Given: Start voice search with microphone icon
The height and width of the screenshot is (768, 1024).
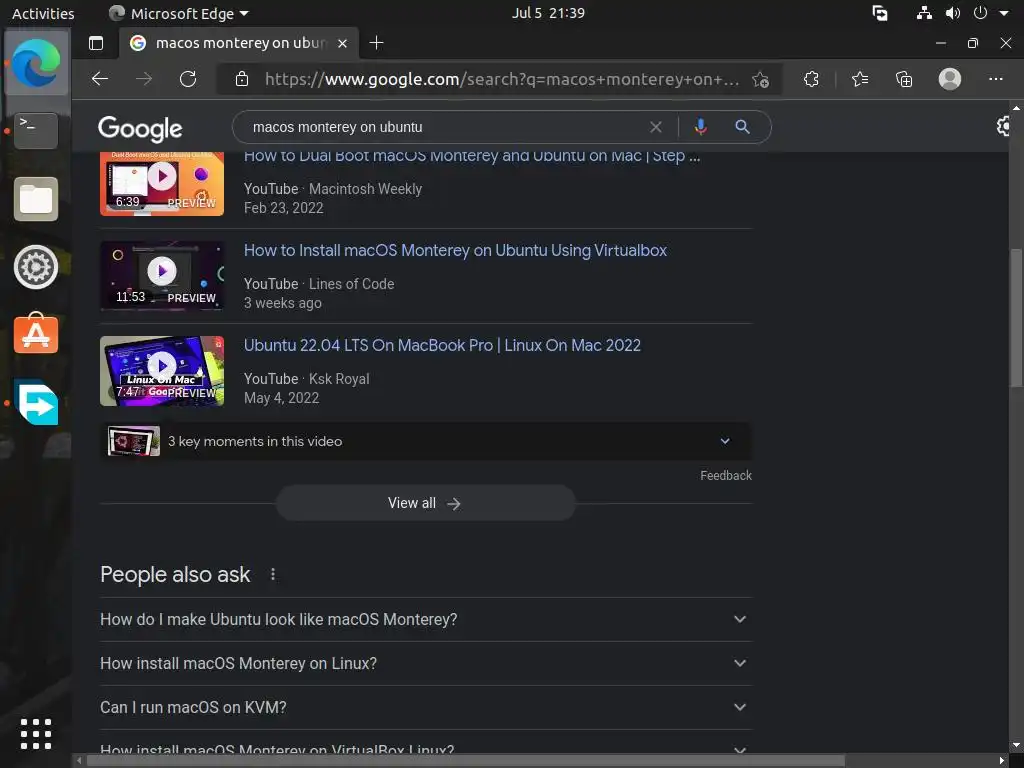Looking at the screenshot, I should (701, 127).
